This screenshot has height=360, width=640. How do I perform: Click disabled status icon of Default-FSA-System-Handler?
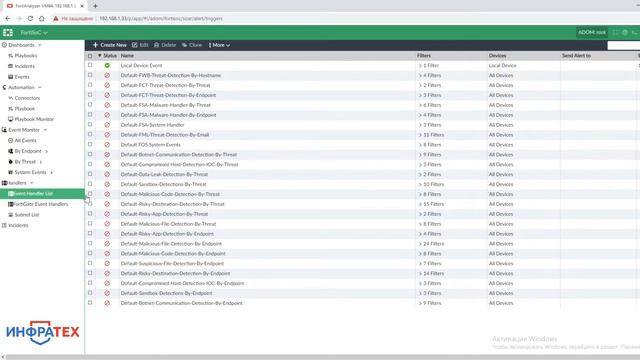tap(107, 125)
